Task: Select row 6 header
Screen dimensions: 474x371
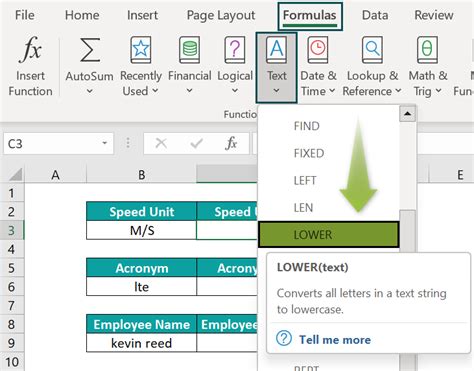Action: tap(12, 287)
